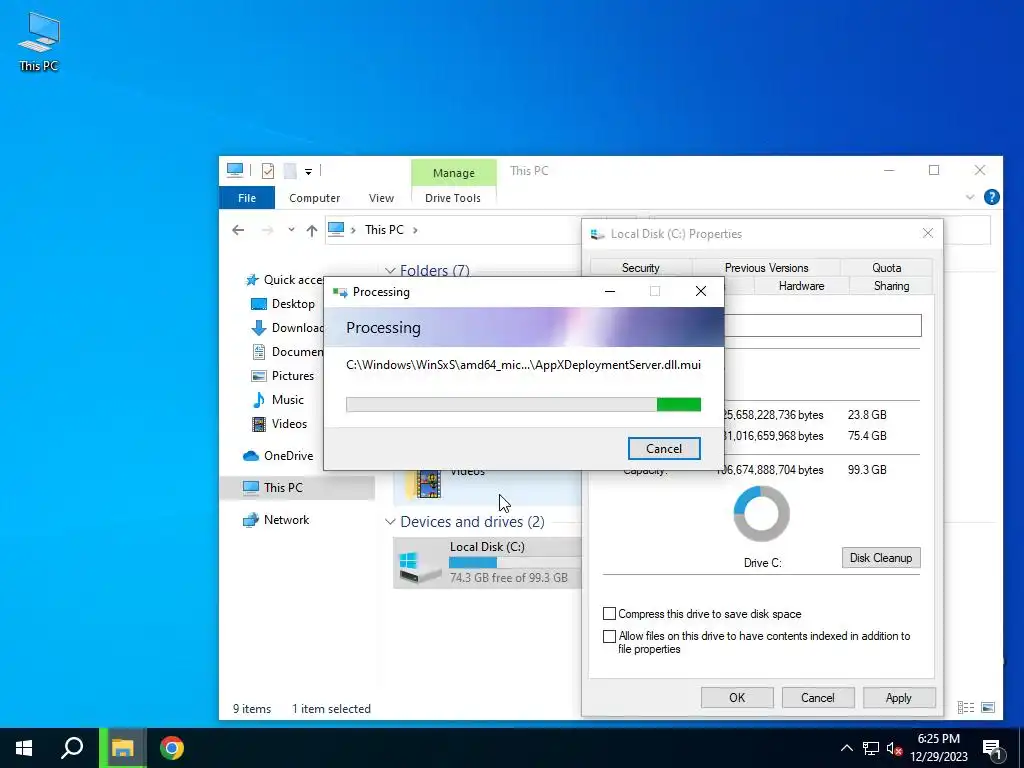1024x768 pixels.
Task: Close the Processing dialog
Action: pyautogui.click(x=701, y=291)
